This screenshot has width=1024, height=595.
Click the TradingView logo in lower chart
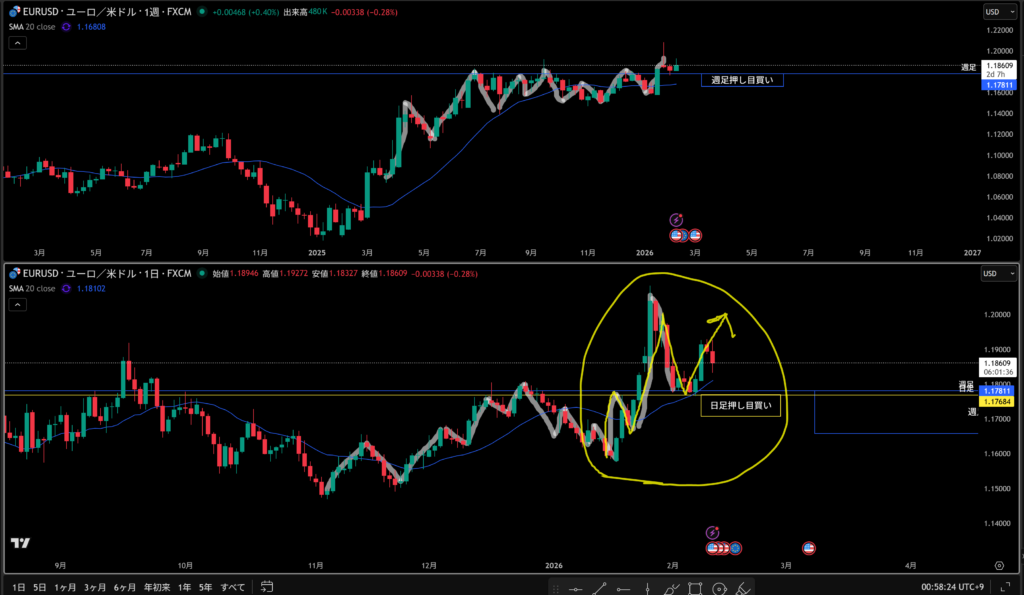click(19, 543)
